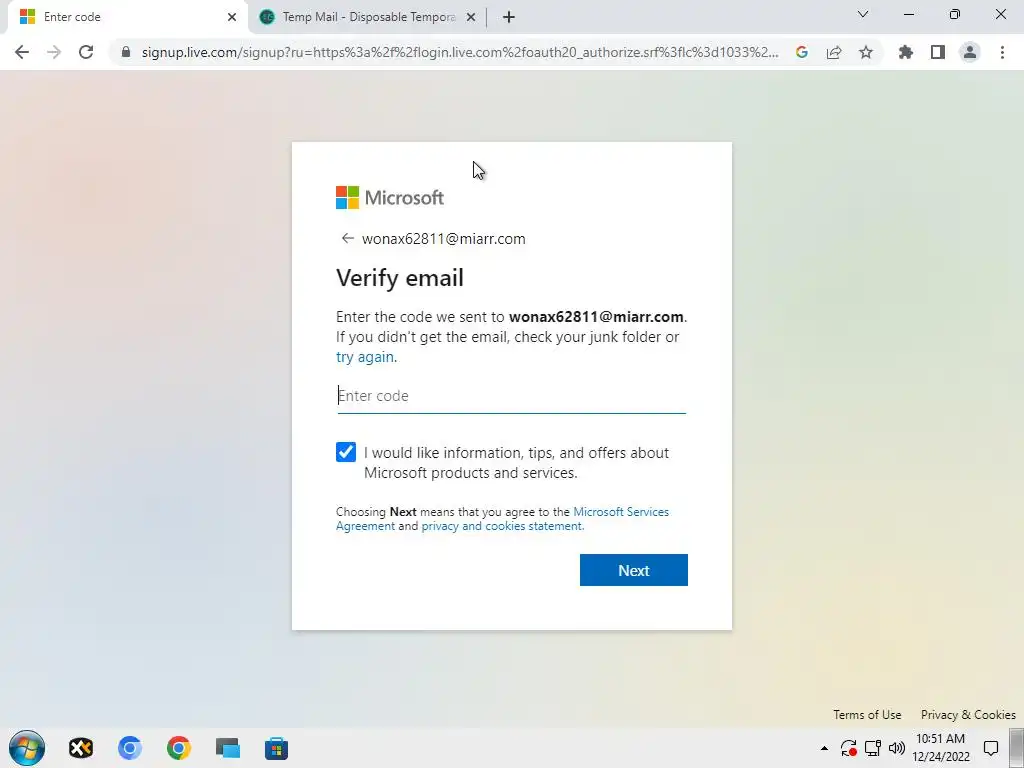
Task: Click the try again link
Action: tap(365, 357)
